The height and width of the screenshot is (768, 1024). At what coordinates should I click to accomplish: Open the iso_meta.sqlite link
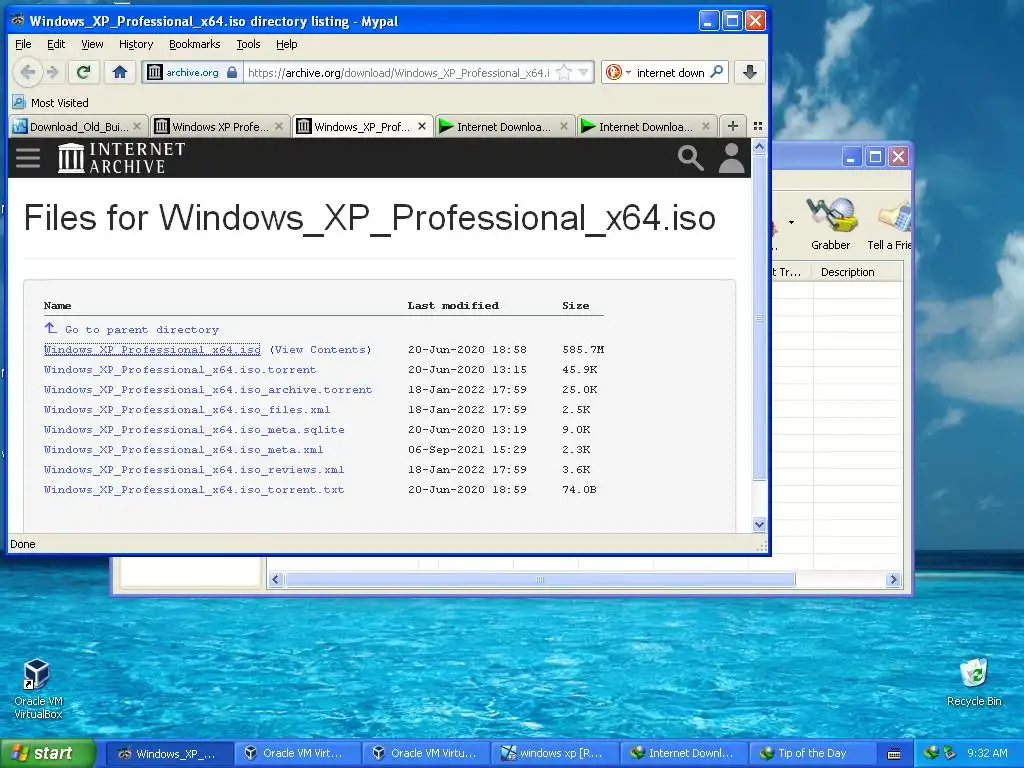194,430
